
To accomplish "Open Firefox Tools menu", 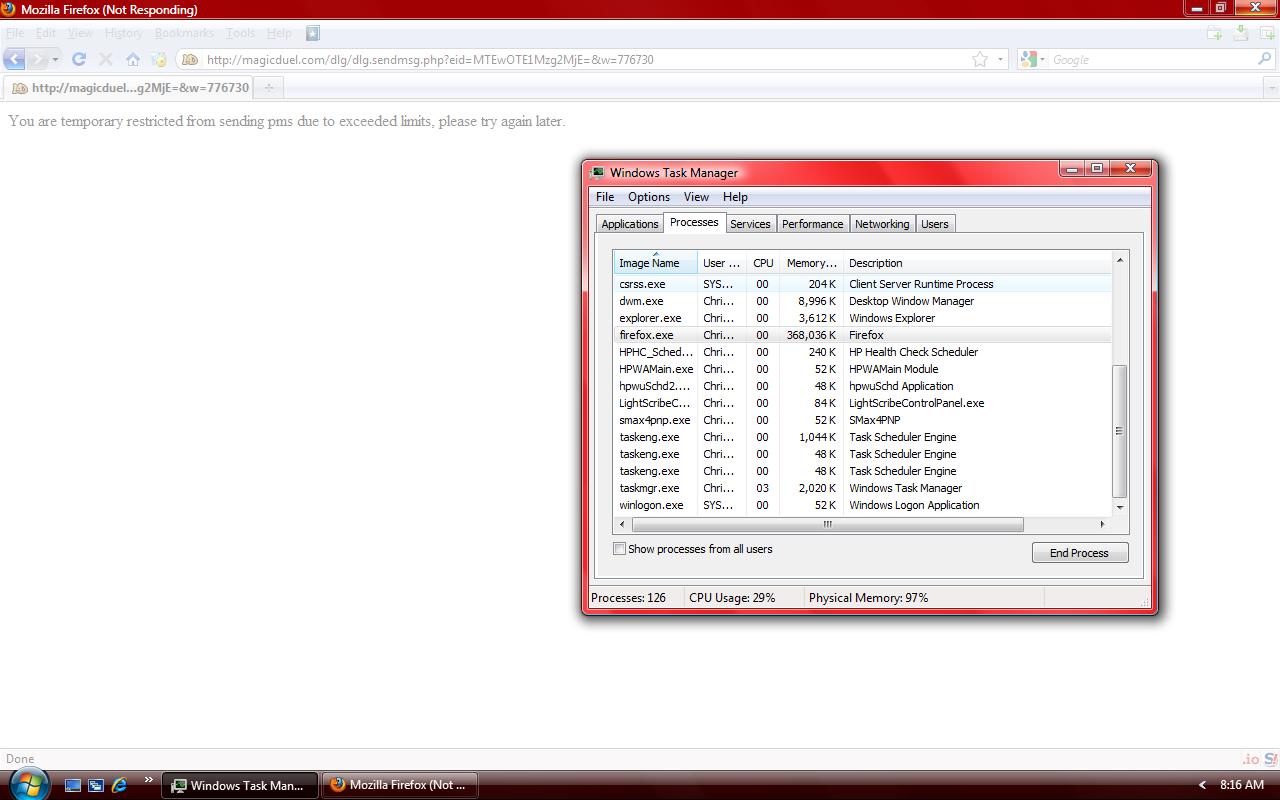I will [x=240, y=33].
